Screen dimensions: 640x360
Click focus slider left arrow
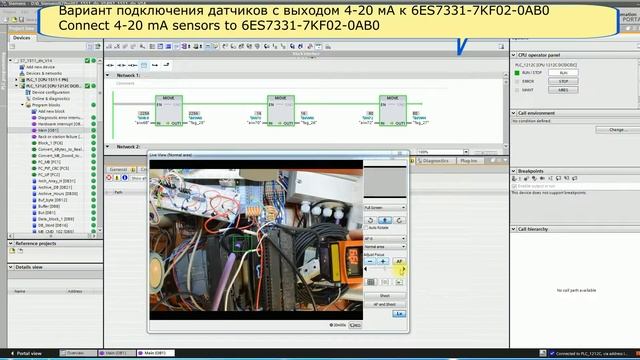pos(366,269)
